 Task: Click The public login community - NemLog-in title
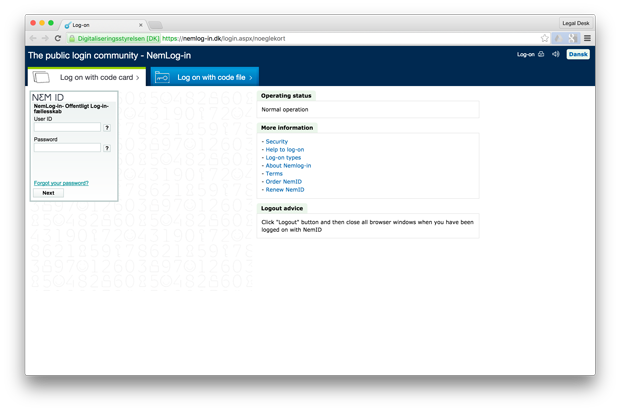click(110, 55)
